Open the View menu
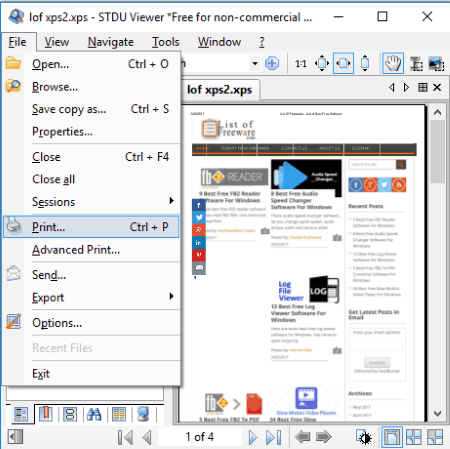This screenshot has height=449, width=450. [x=57, y=42]
